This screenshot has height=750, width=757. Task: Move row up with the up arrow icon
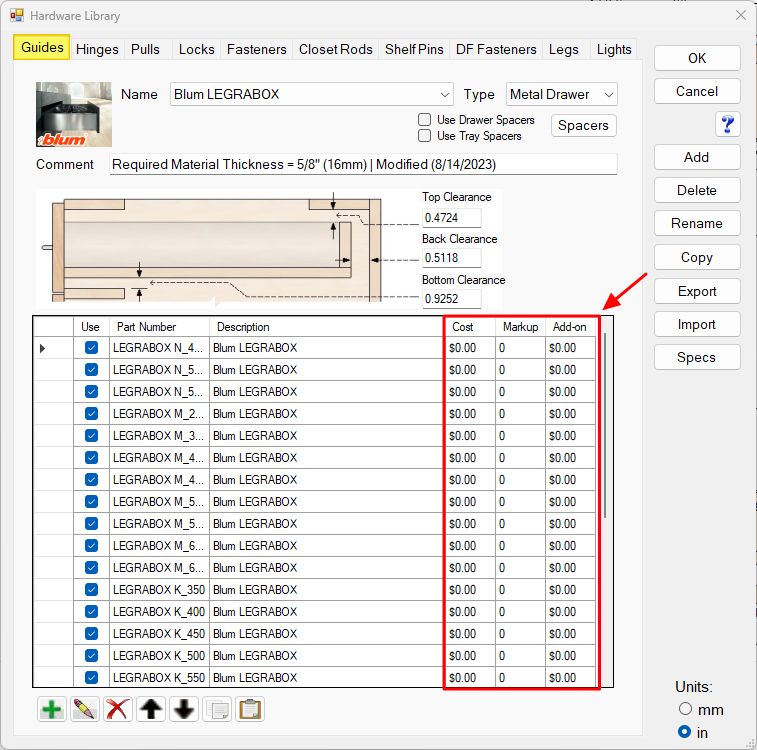pos(151,709)
